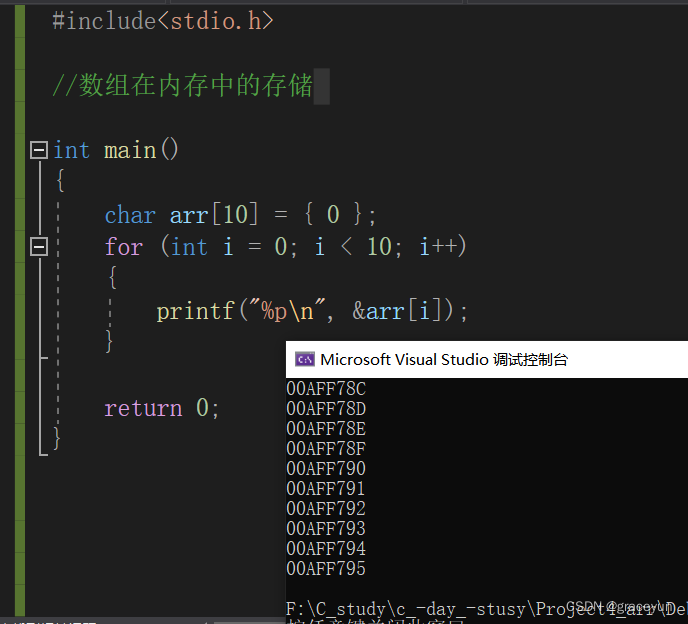Click the output address 00AFF78D

point(326,409)
